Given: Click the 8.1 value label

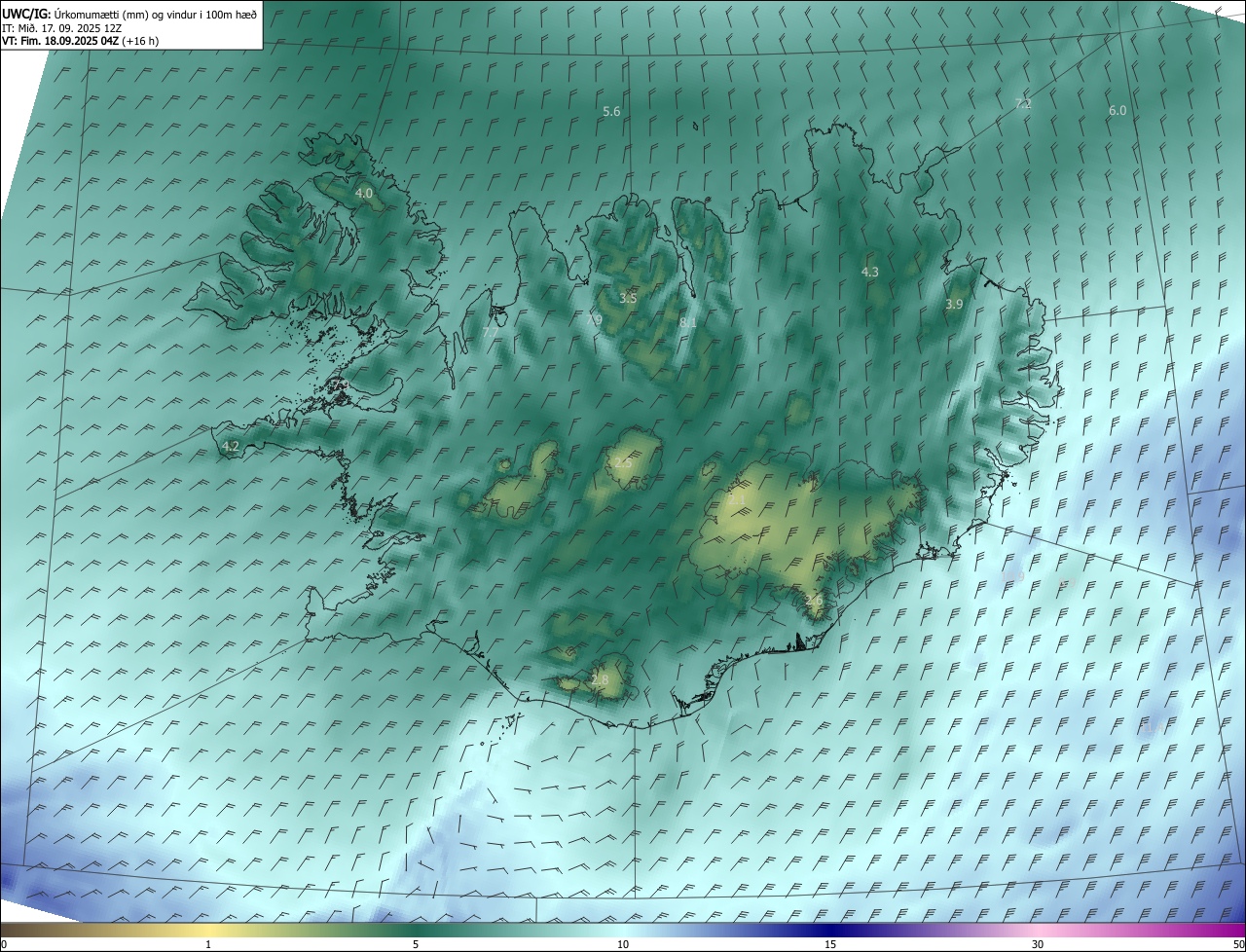Looking at the screenshot, I should click(688, 322).
